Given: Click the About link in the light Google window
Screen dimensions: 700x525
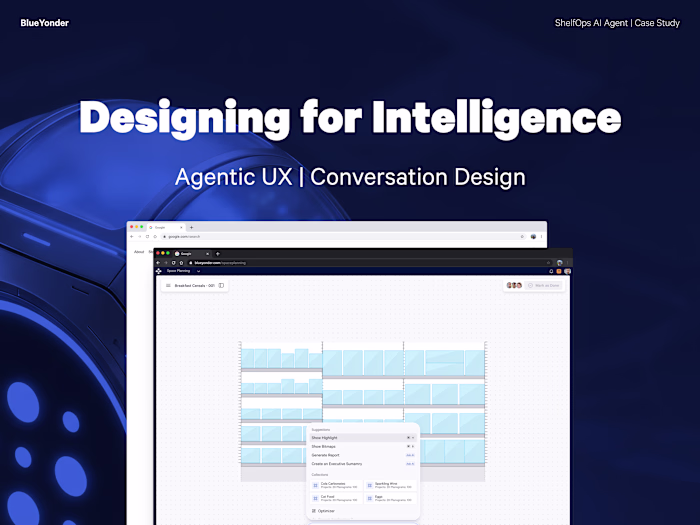Looking at the screenshot, I should (139, 252).
